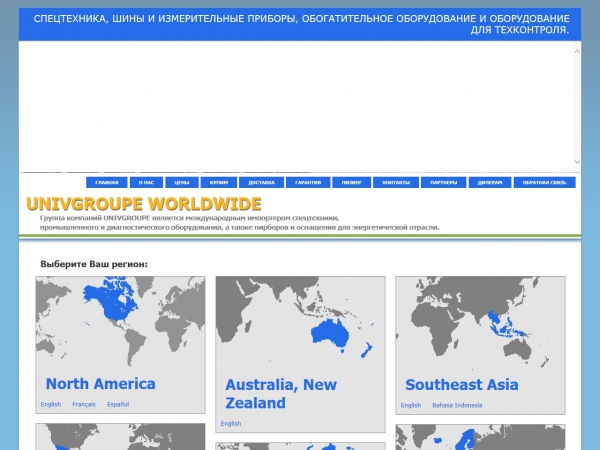Click the scroll up arrow in banner frame
600x450 pixels.
(577, 51)
